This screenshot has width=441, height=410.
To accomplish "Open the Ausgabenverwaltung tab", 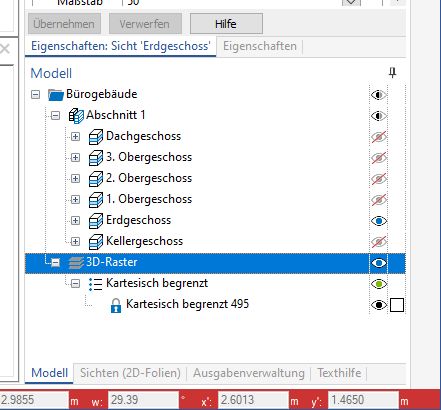I will 249,373.
